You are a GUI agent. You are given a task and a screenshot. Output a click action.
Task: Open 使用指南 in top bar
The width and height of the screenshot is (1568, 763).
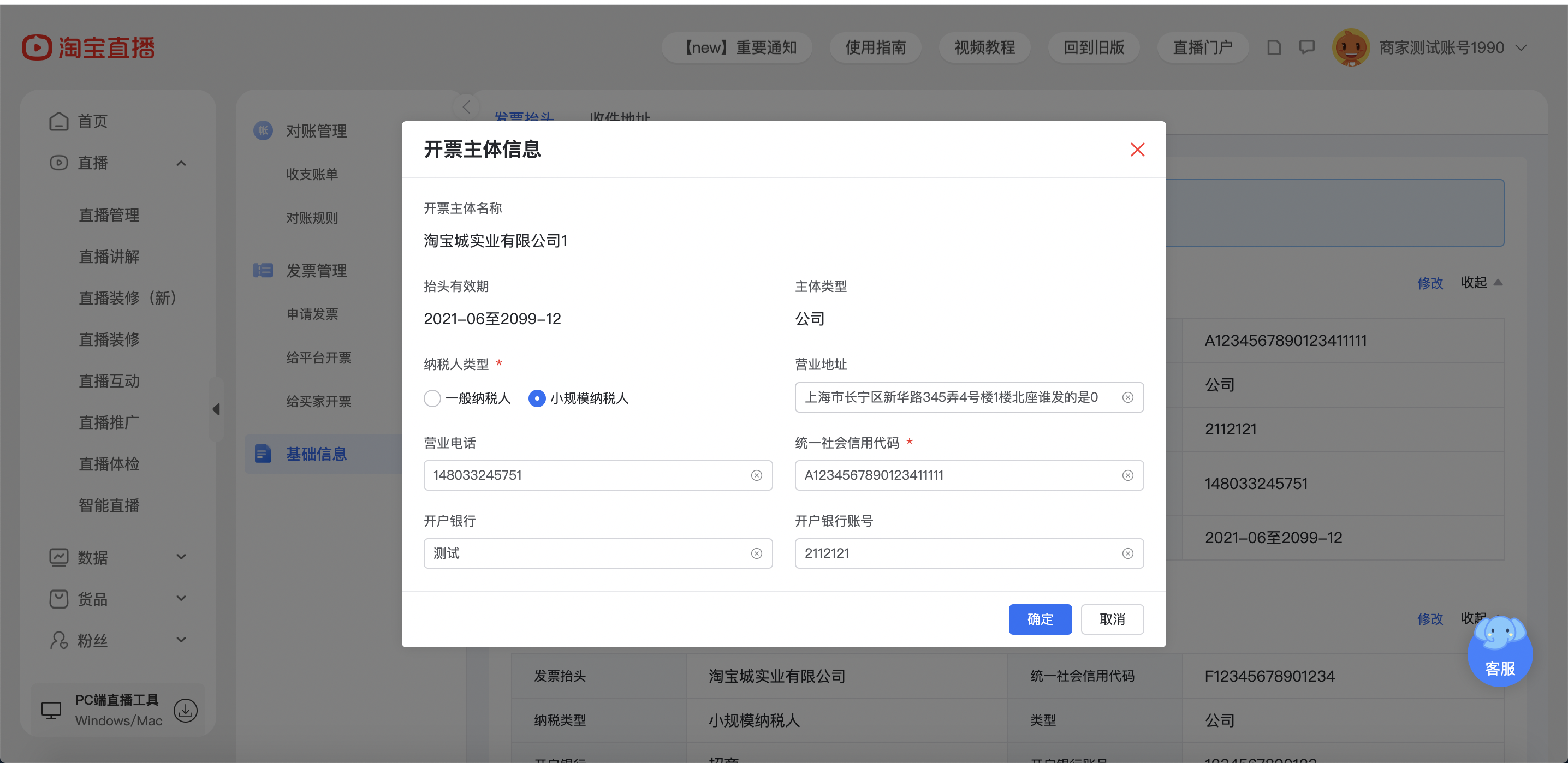pos(875,47)
